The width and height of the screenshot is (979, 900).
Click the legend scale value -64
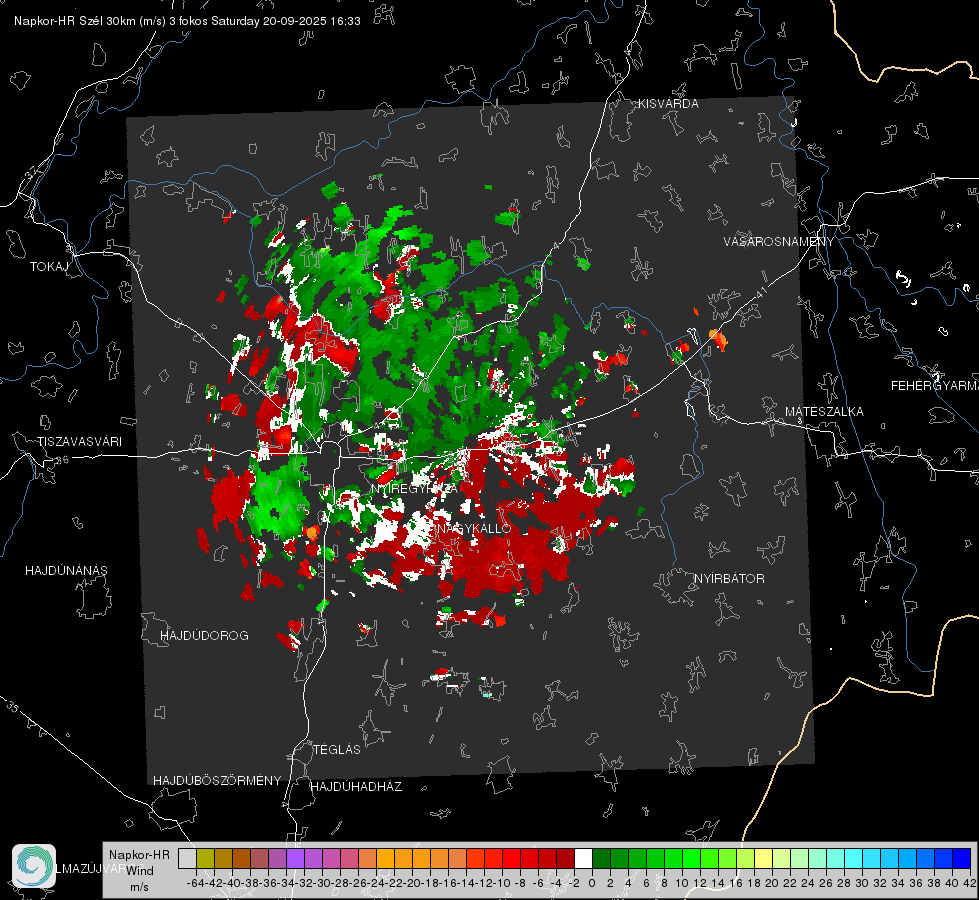pyautogui.click(x=196, y=883)
